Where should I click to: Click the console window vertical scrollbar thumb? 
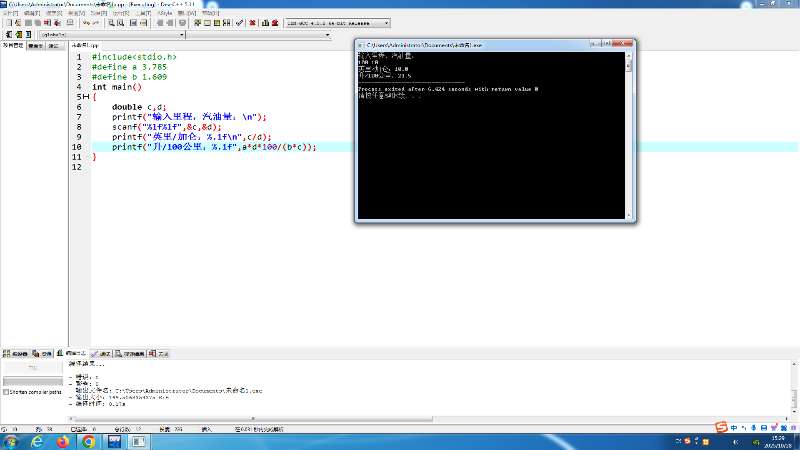[629, 65]
